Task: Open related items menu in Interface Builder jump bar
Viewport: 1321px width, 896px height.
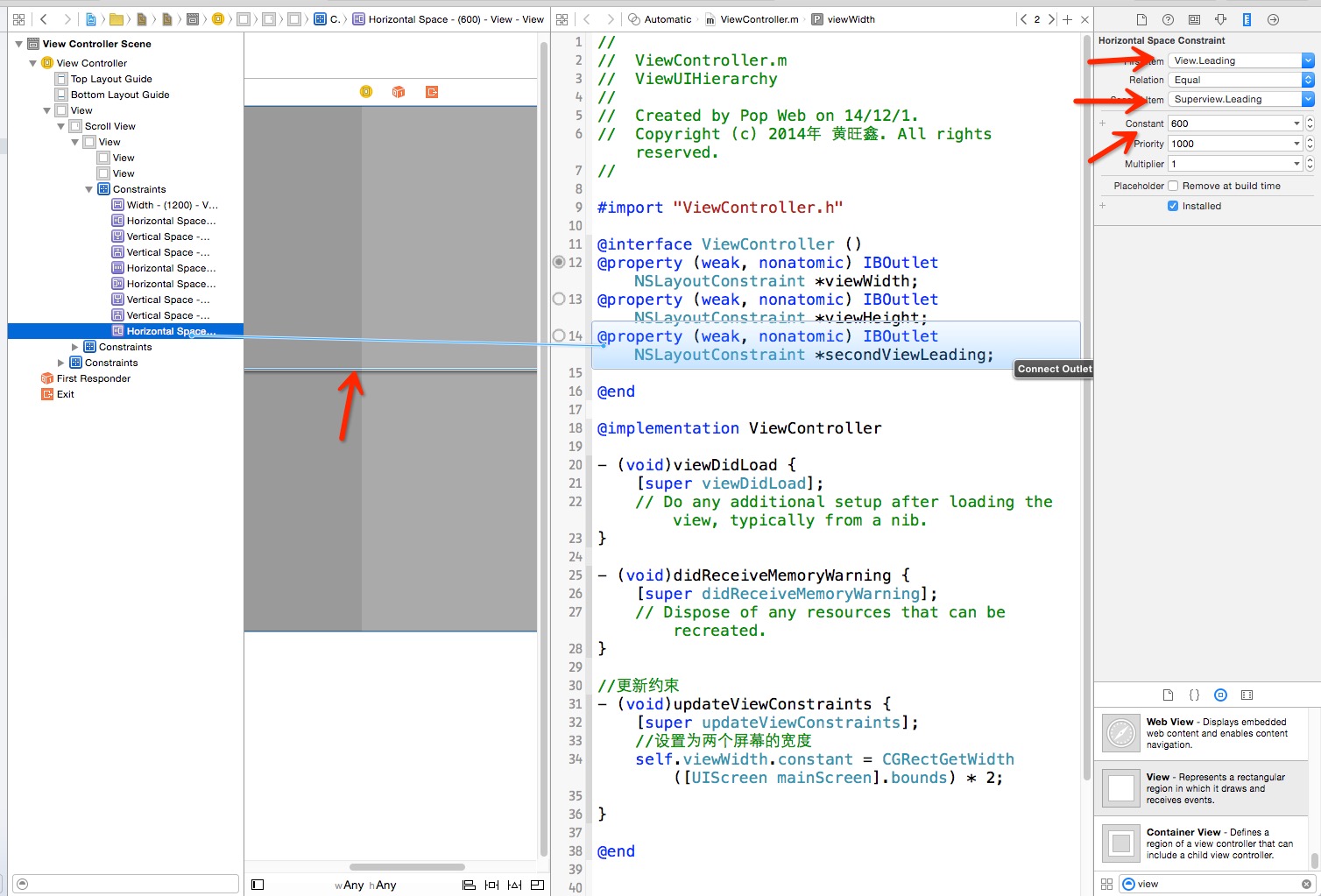Action: point(19,19)
